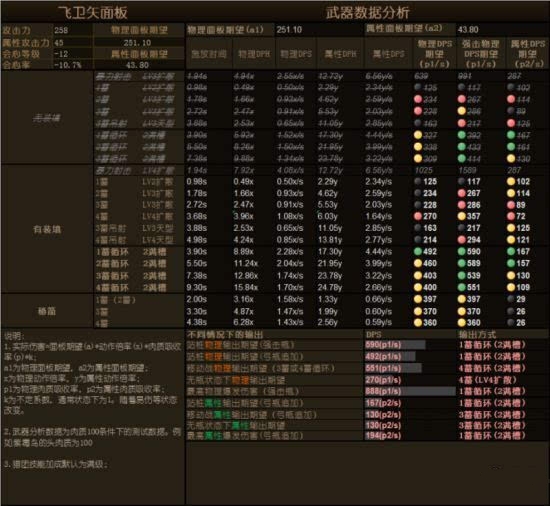Click the green dot beside 492 in table
The height and width of the screenshot is (506, 550).
click(417, 251)
